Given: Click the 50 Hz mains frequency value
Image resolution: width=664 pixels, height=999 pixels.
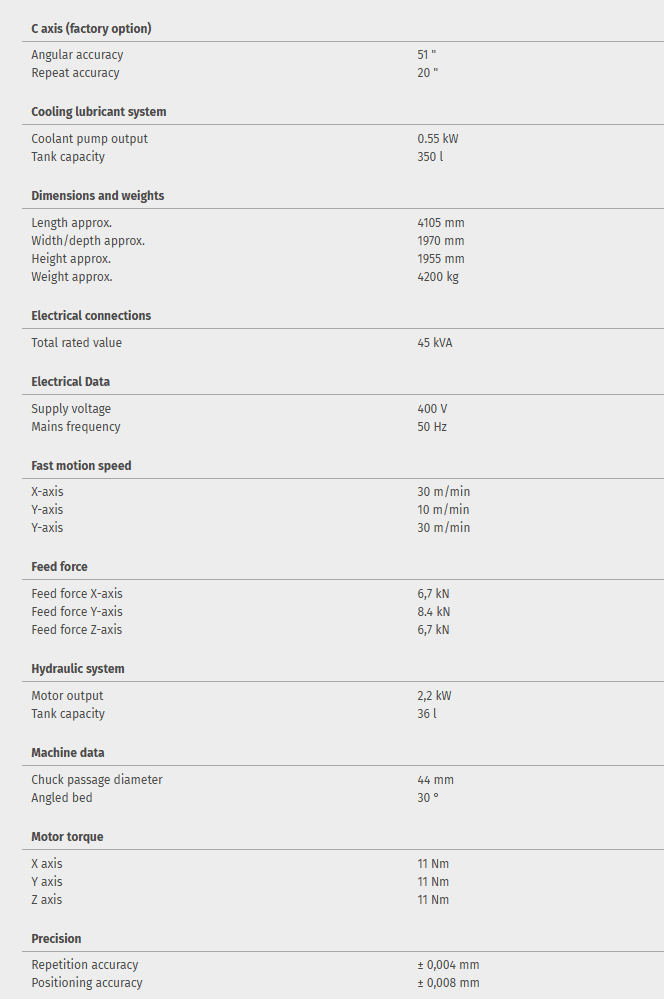Looking at the screenshot, I should tap(432, 427).
